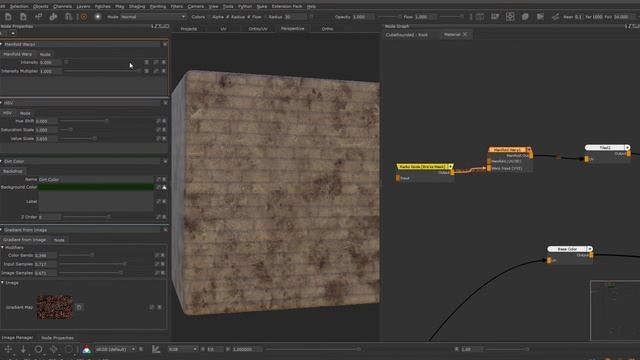The height and width of the screenshot is (360, 640).
Task: Click the Input Samples edit icon
Action: coord(157,264)
